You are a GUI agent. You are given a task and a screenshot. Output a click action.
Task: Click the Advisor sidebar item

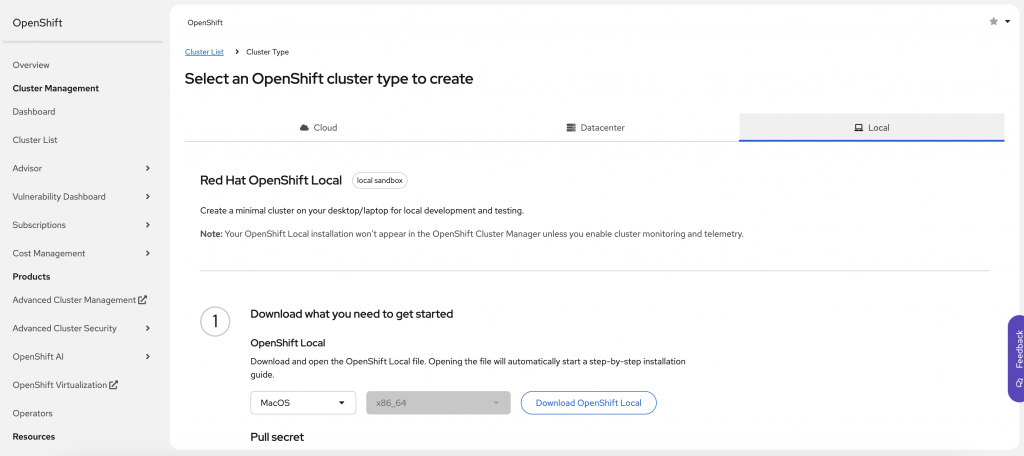point(27,169)
